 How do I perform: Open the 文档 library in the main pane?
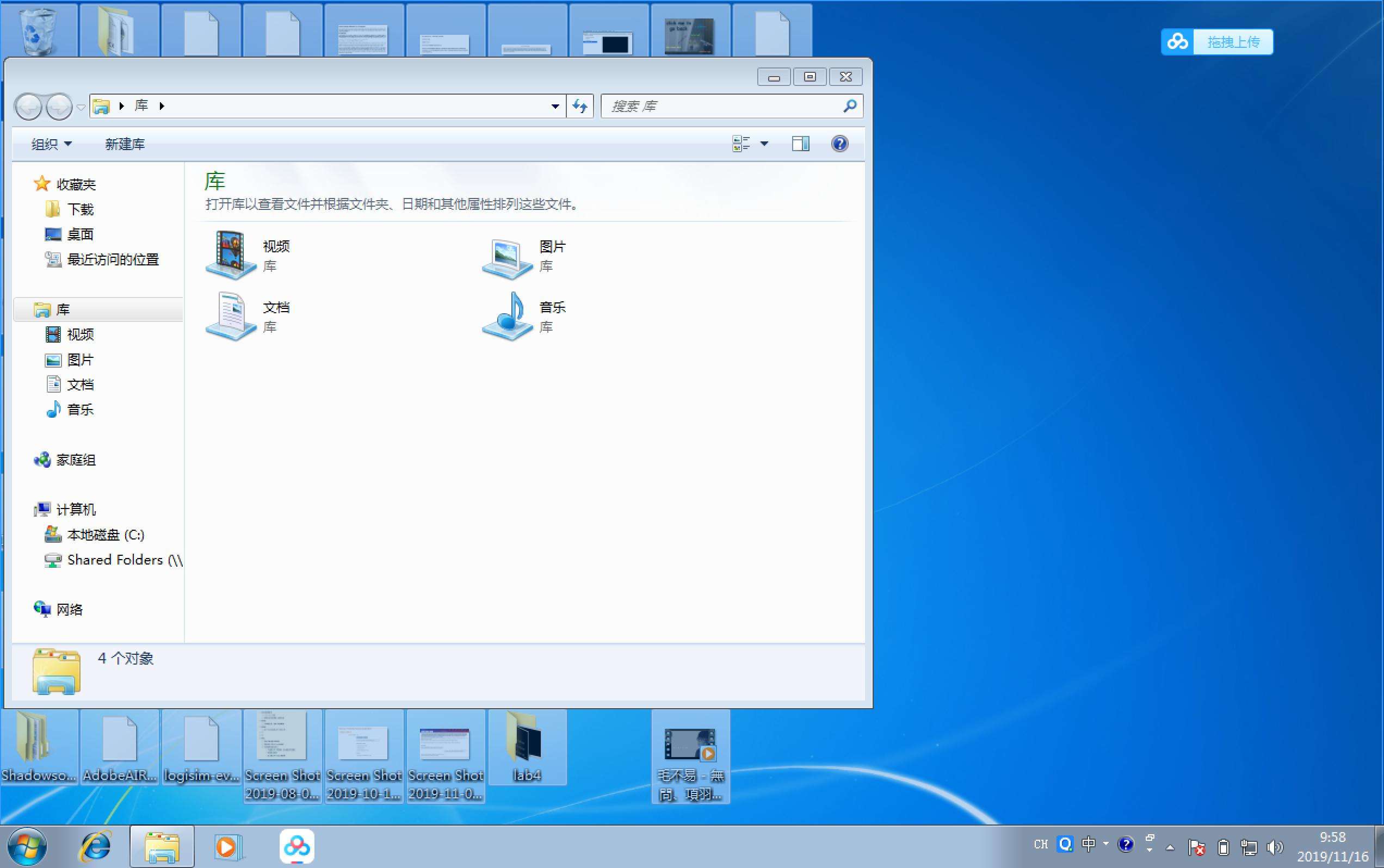click(x=248, y=317)
